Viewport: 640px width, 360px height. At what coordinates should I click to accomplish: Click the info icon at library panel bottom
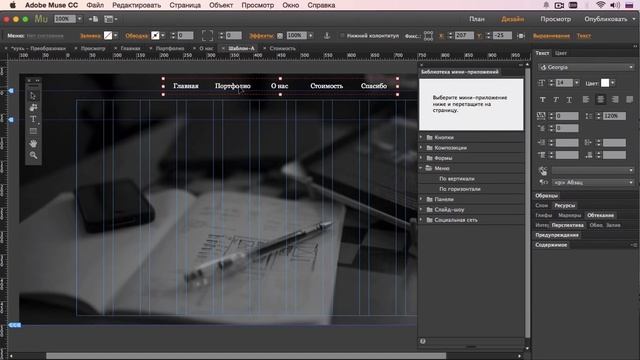(x=423, y=341)
